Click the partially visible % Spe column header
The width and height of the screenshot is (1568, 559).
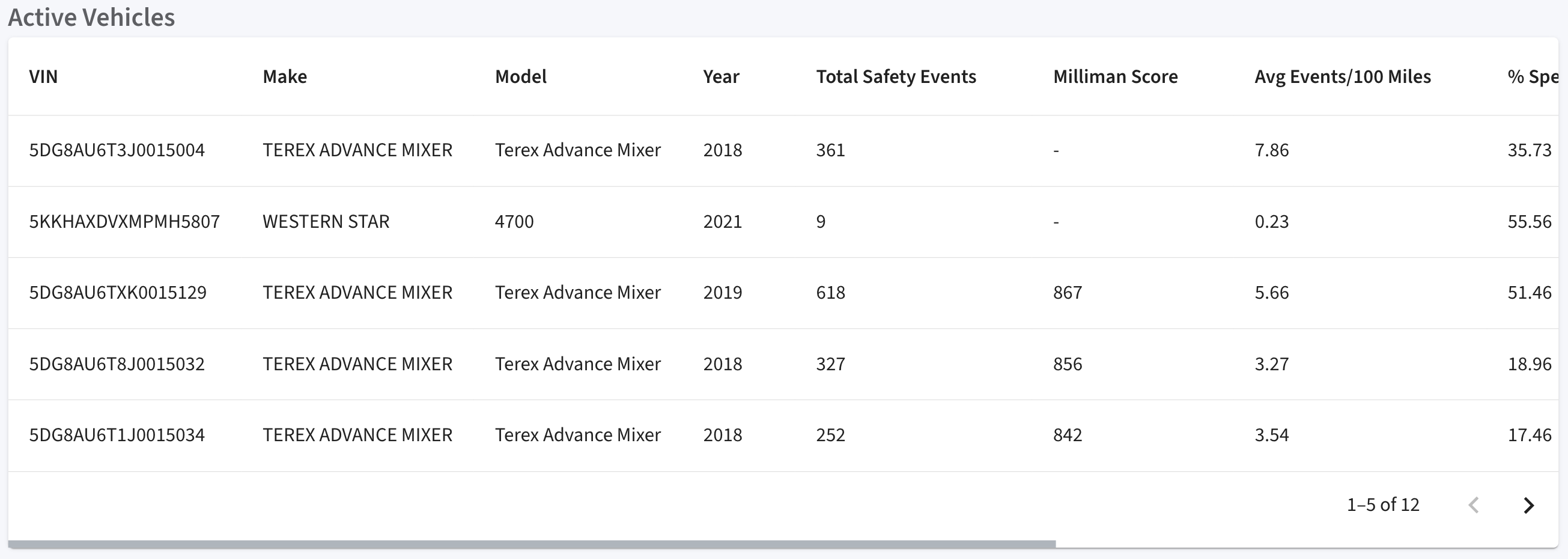[1533, 77]
